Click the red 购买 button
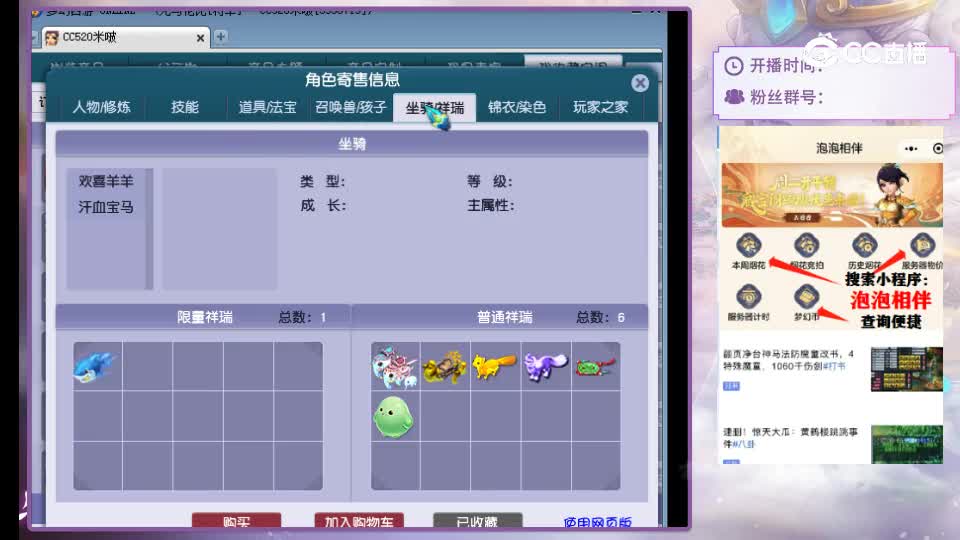The height and width of the screenshot is (540, 960). 236,520
